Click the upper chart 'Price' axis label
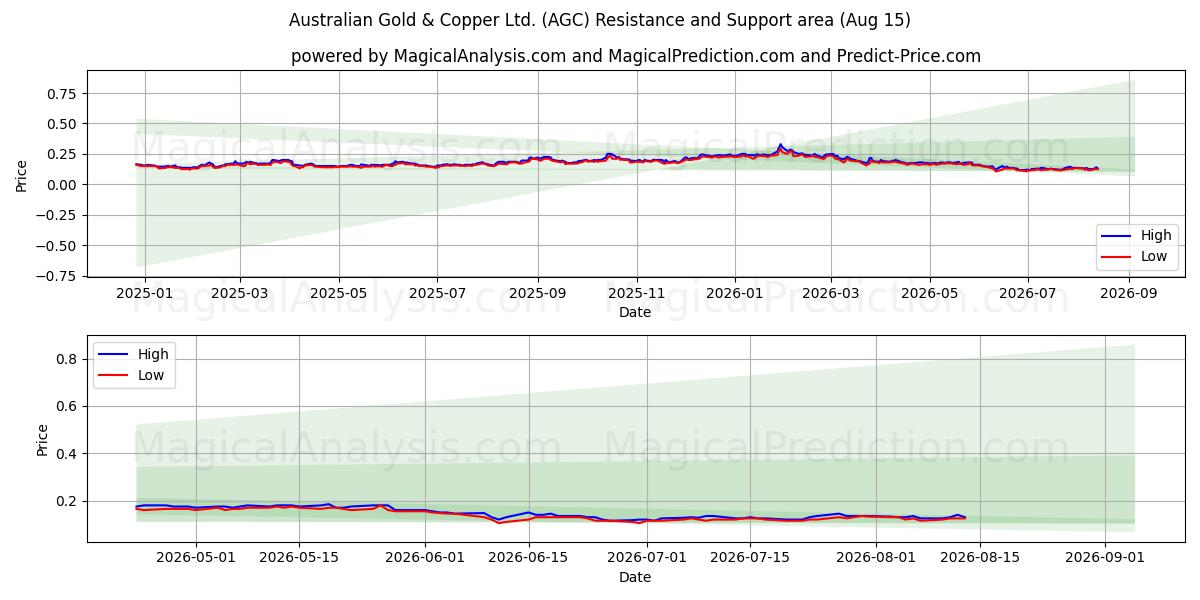This screenshot has width=1200, height=600. [22, 174]
